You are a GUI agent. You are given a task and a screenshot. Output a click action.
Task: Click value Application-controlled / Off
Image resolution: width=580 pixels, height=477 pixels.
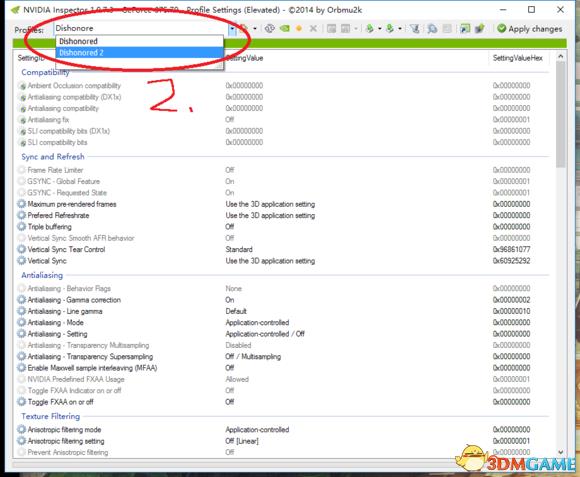tap(265, 334)
